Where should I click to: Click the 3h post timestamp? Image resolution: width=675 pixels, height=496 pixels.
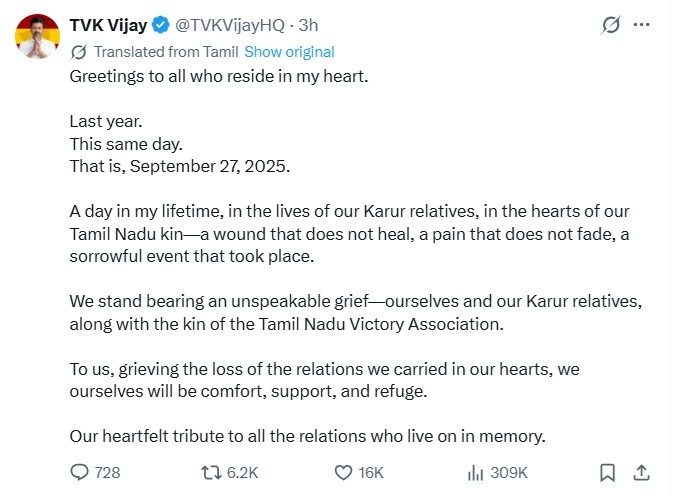point(308,25)
